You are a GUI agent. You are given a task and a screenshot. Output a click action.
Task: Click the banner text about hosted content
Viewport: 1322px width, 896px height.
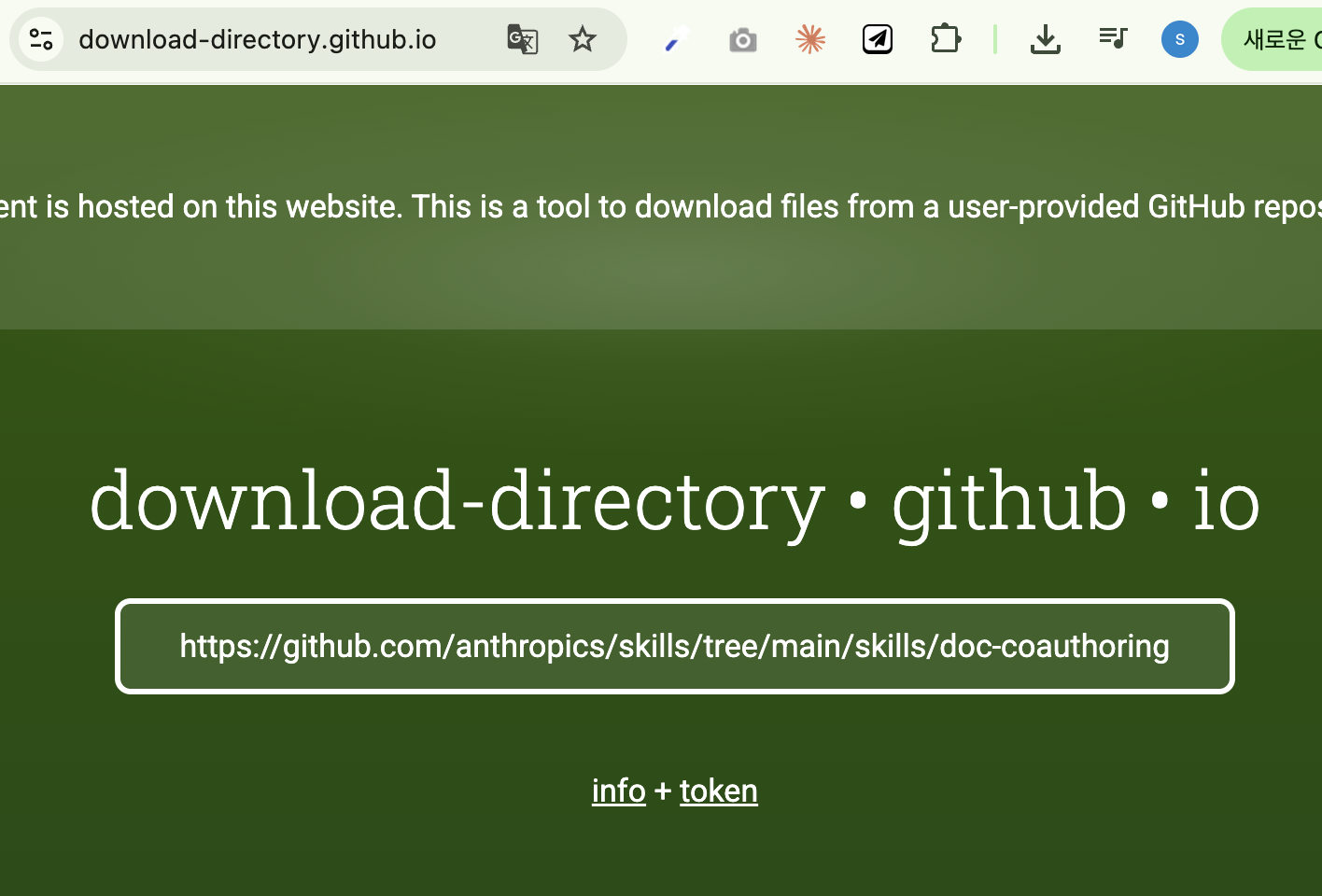661,206
